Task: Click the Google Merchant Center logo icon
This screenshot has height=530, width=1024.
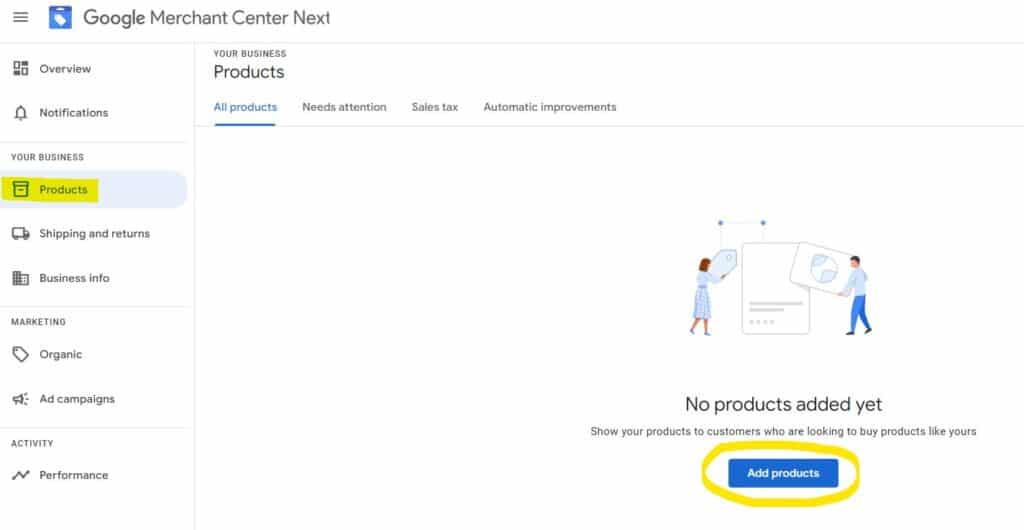Action: pos(60,18)
